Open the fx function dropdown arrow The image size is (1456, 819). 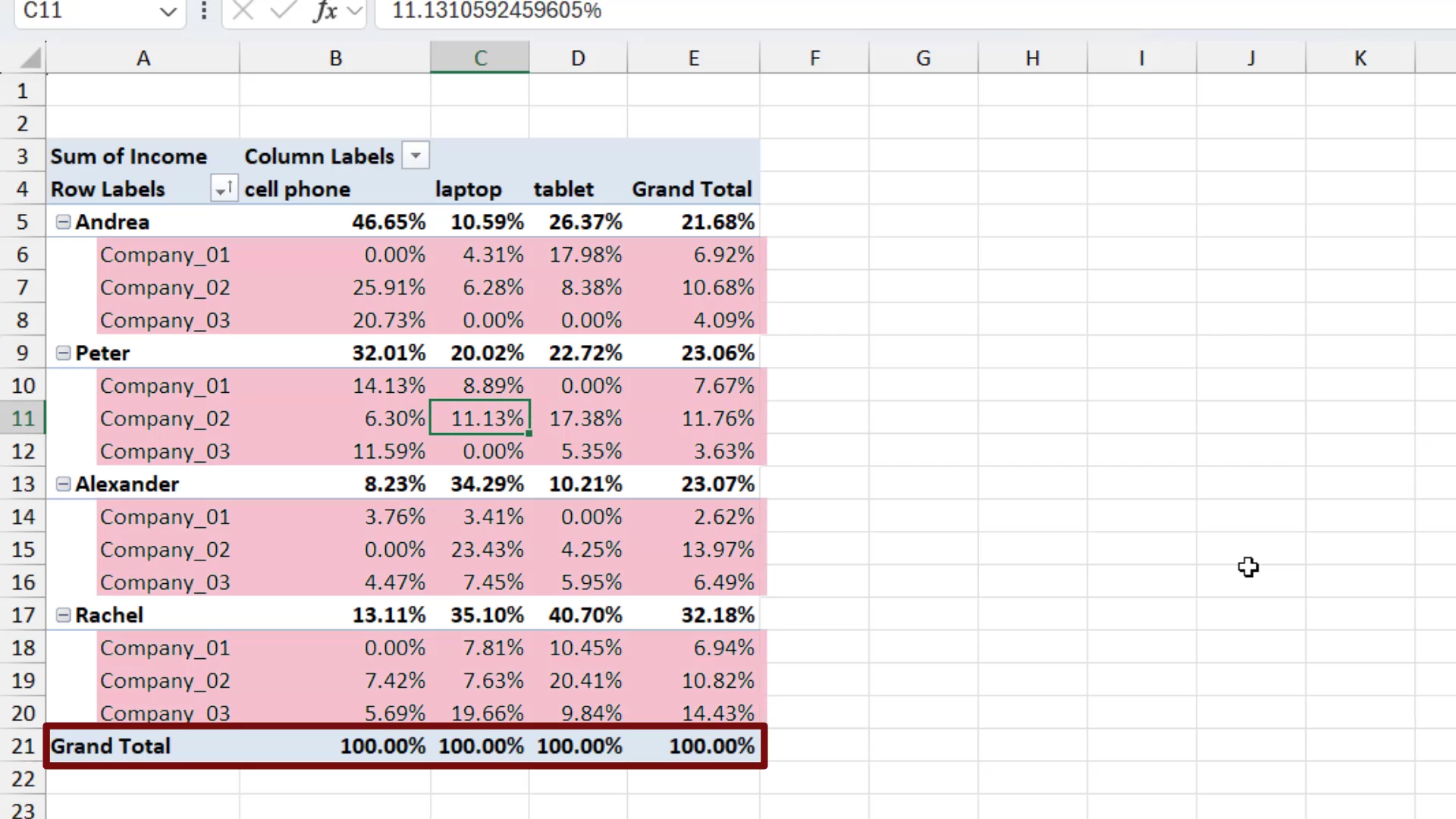click(x=354, y=11)
